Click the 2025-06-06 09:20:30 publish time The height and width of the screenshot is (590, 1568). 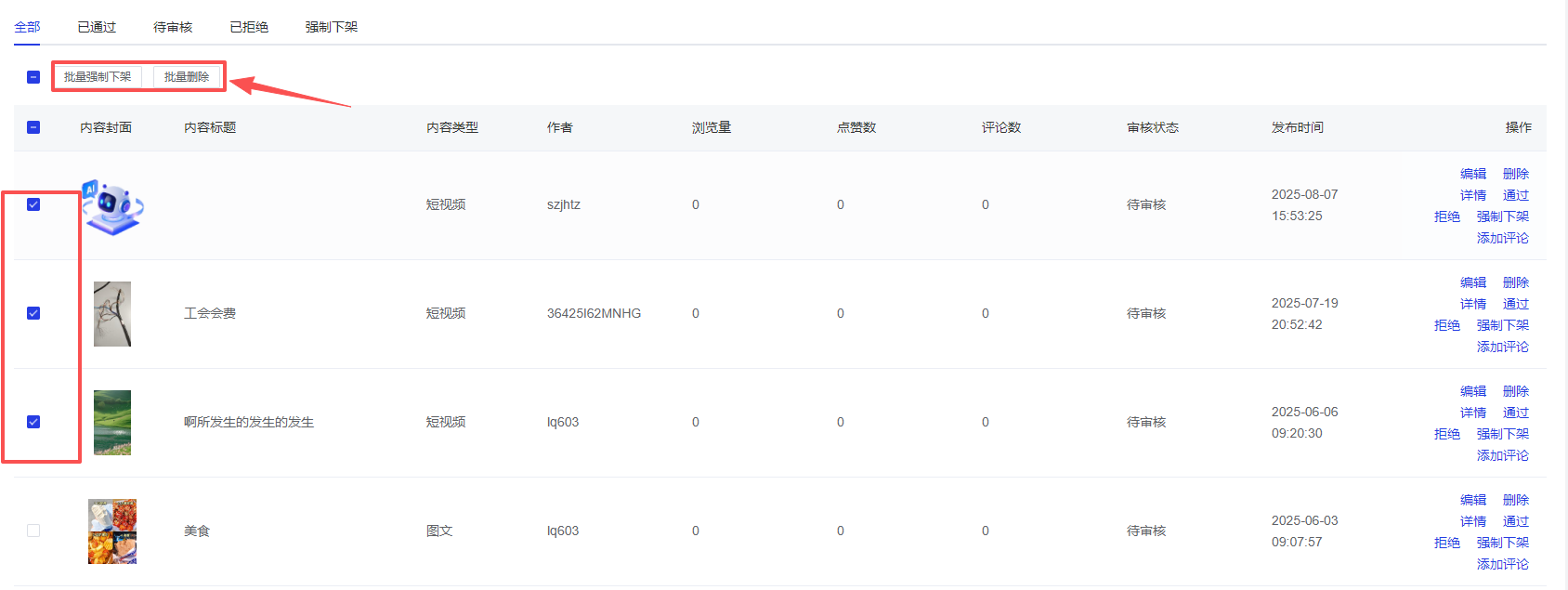(1305, 423)
